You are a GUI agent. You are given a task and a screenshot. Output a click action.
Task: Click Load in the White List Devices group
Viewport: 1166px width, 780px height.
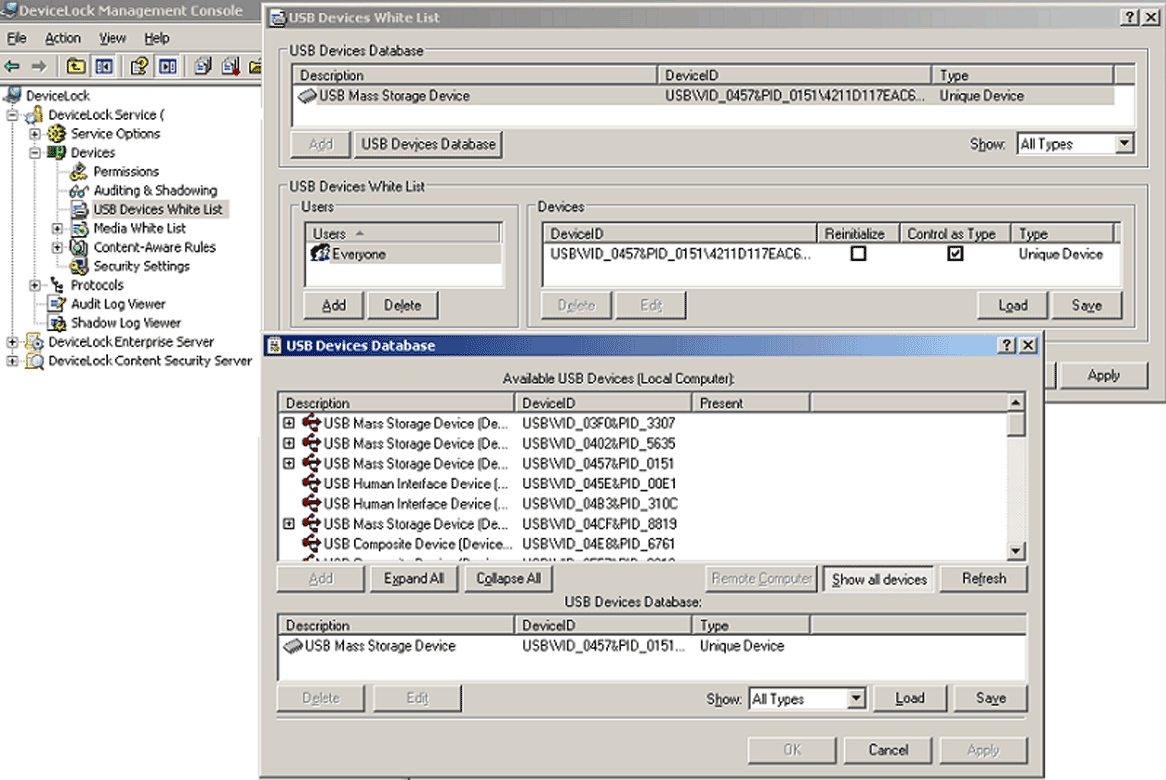tap(1013, 305)
